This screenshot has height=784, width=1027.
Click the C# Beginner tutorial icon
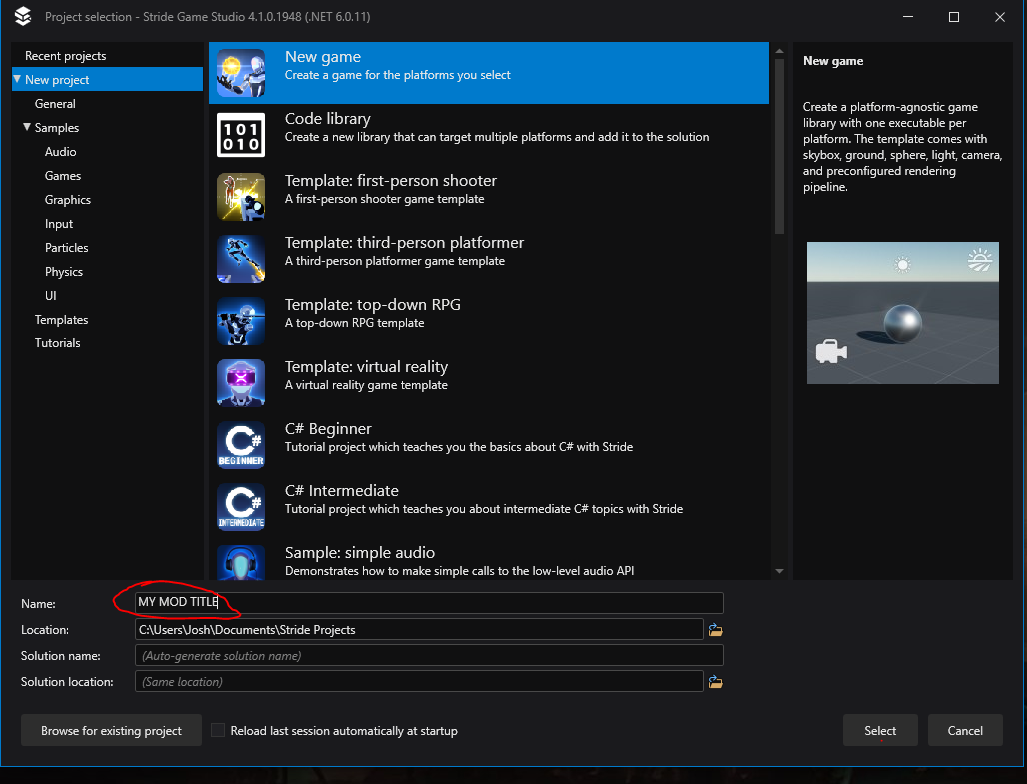click(241, 445)
